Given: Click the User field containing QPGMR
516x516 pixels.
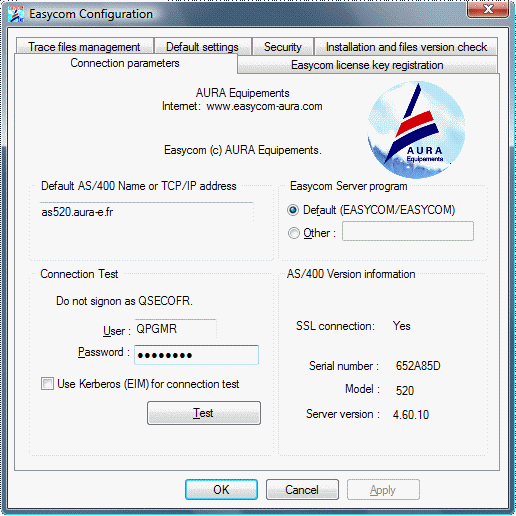Looking at the screenshot, I should tap(175, 329).
